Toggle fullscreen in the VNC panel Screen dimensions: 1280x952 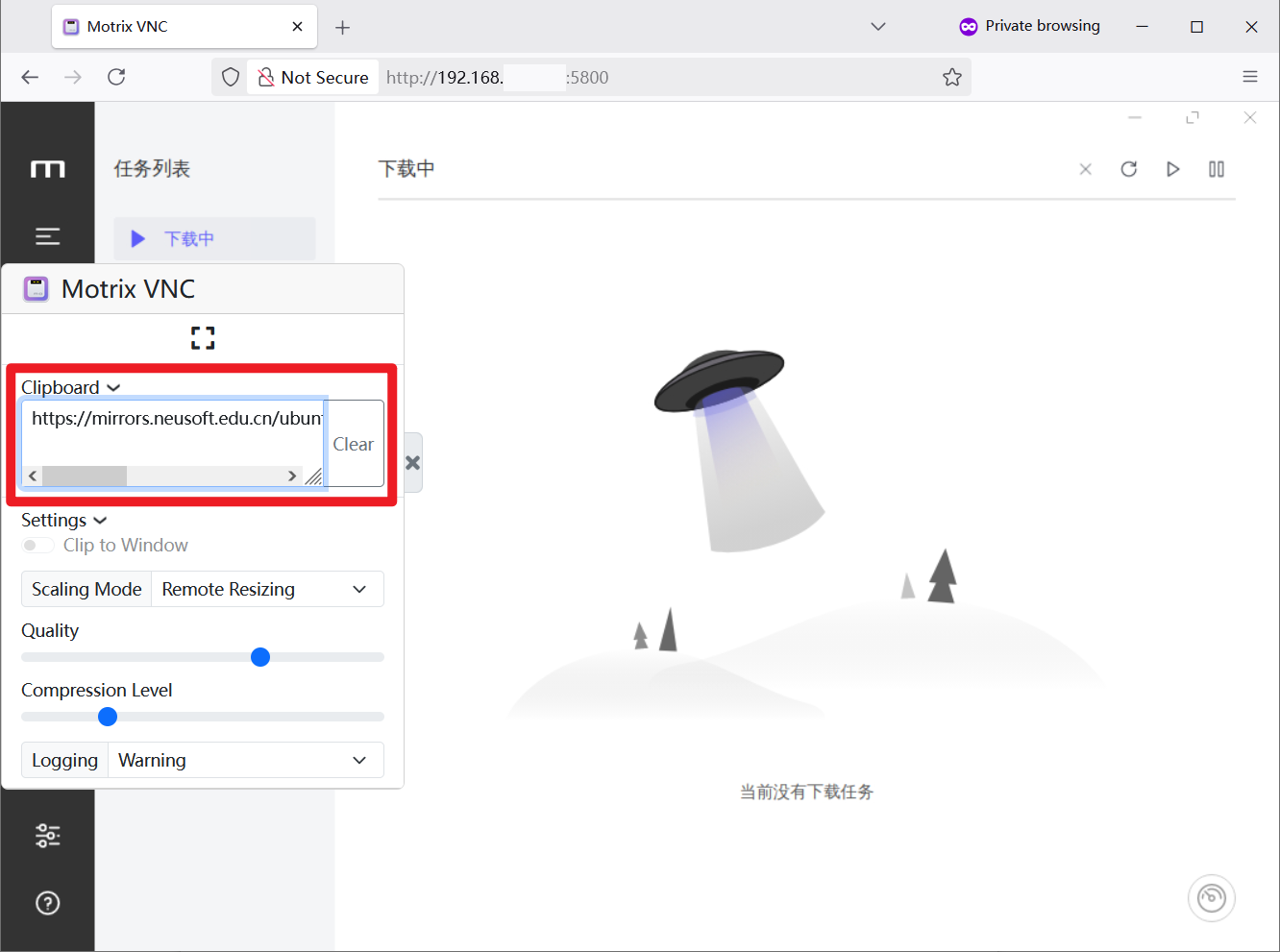(203, 338)
